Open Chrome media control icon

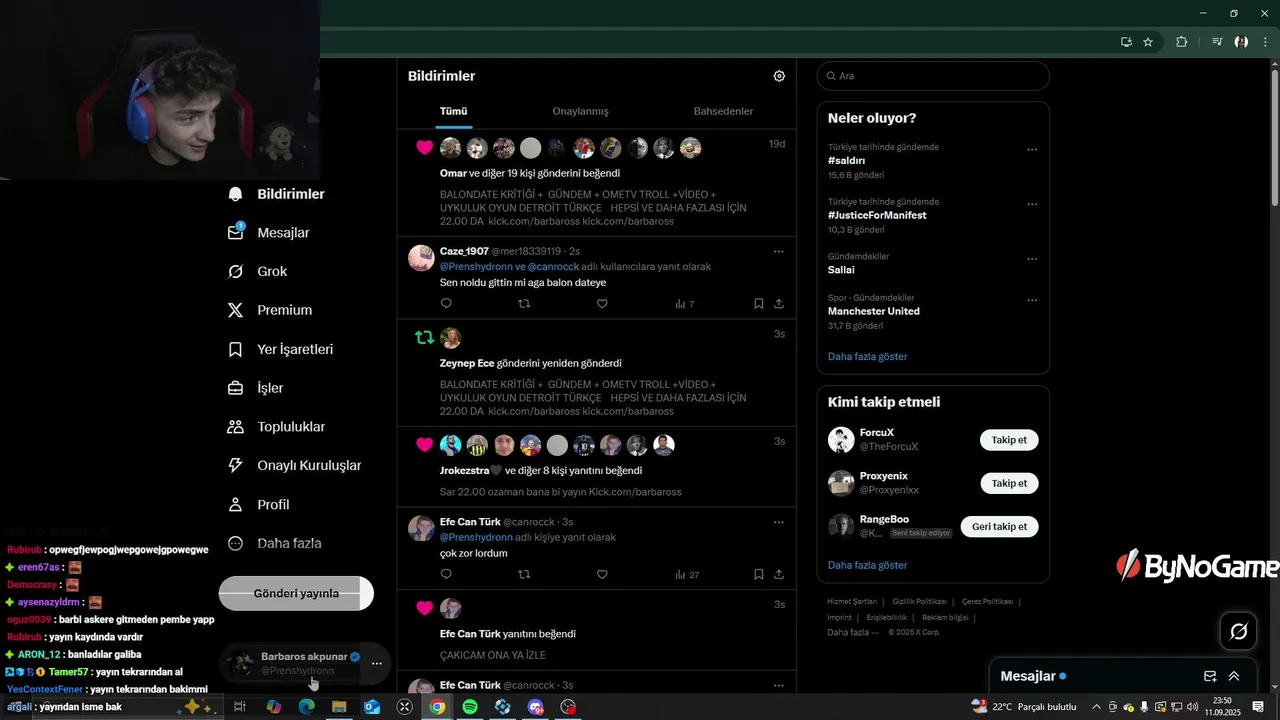1217,42
